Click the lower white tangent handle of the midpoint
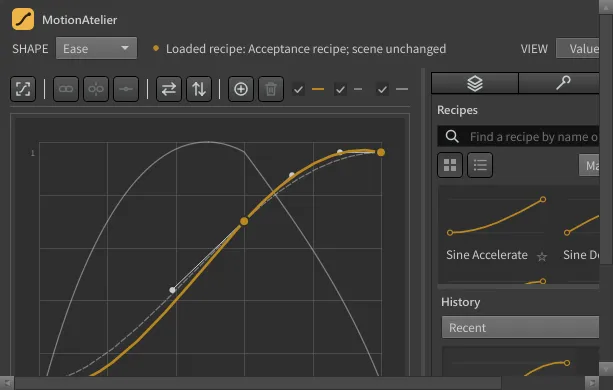Screen dimensions: 613x390 click(172, 290)
